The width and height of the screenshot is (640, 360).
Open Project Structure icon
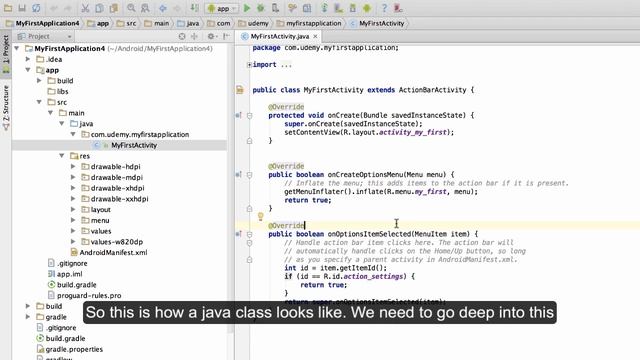click(x=307, y=8)
